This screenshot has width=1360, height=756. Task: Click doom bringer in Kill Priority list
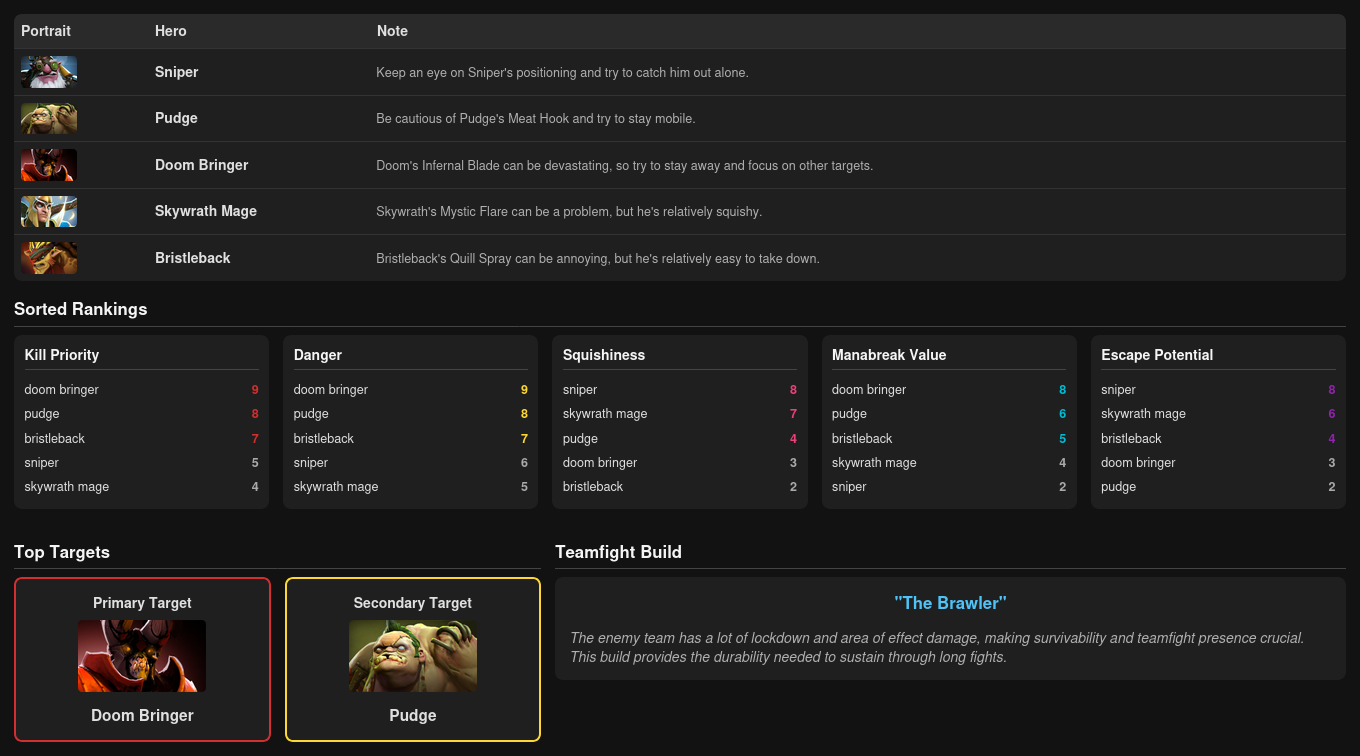pyautogui.click(x=62, y=390)
